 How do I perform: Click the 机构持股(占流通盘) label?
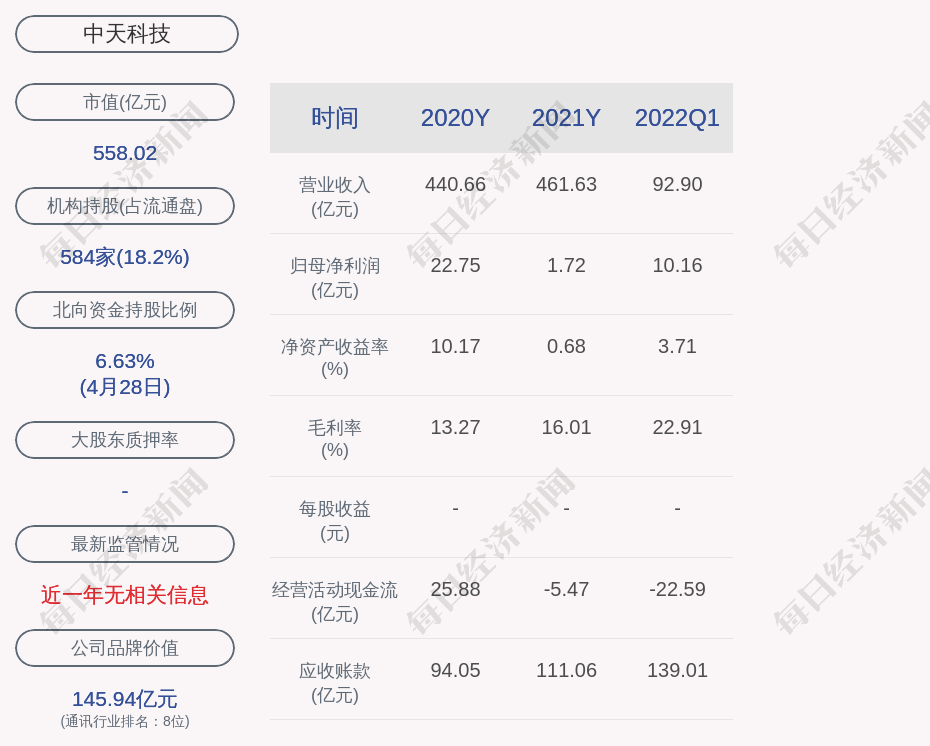point(125,206)
